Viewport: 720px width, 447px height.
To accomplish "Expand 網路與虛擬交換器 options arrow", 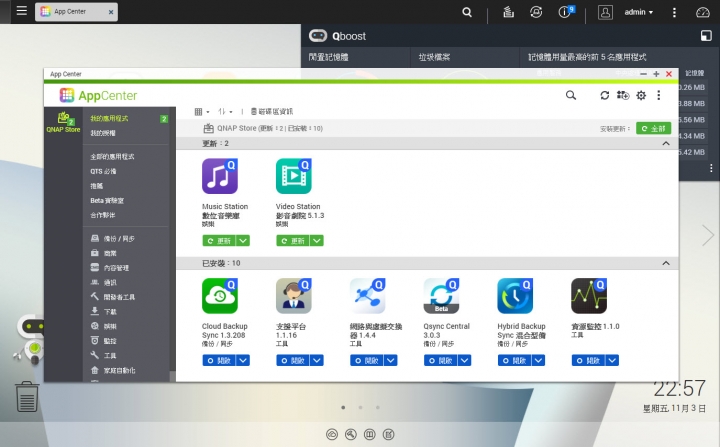I will point(391,361).
